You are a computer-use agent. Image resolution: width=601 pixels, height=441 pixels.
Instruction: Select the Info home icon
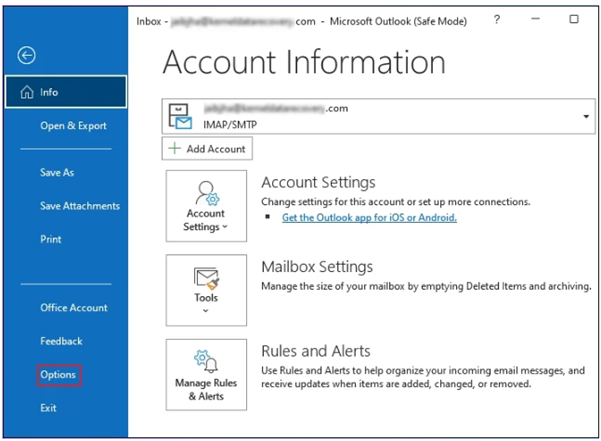[x=27, y=92]
